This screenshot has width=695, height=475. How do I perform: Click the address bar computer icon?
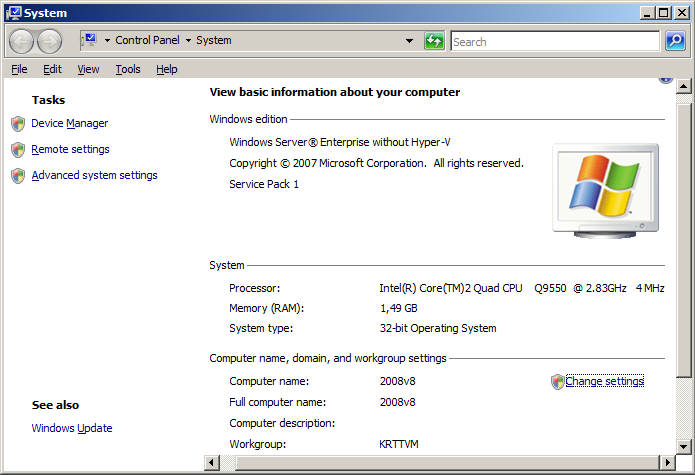point(90,40)
